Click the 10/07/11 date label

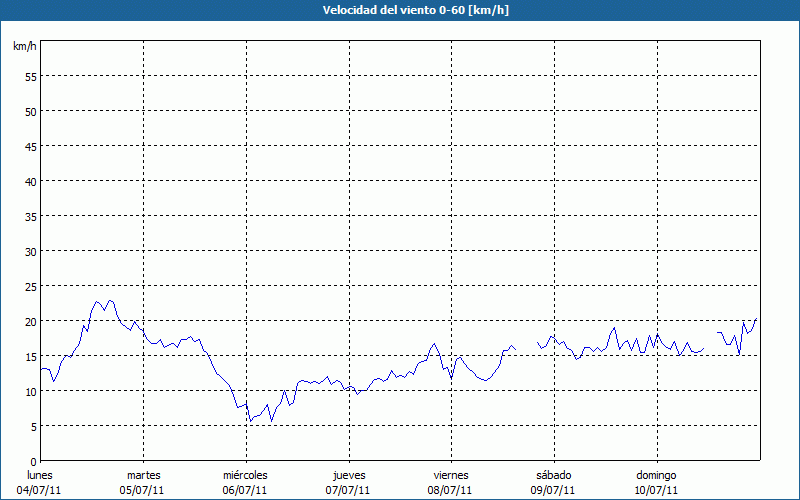(x=656, y=490)
